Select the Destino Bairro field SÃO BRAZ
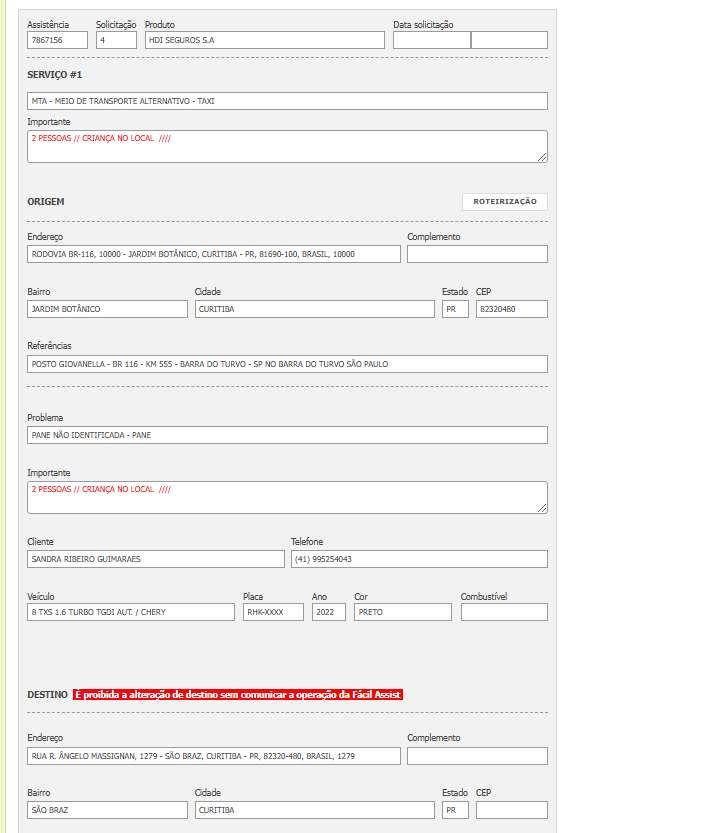The image size is (715, 833). tap(107, 810)
